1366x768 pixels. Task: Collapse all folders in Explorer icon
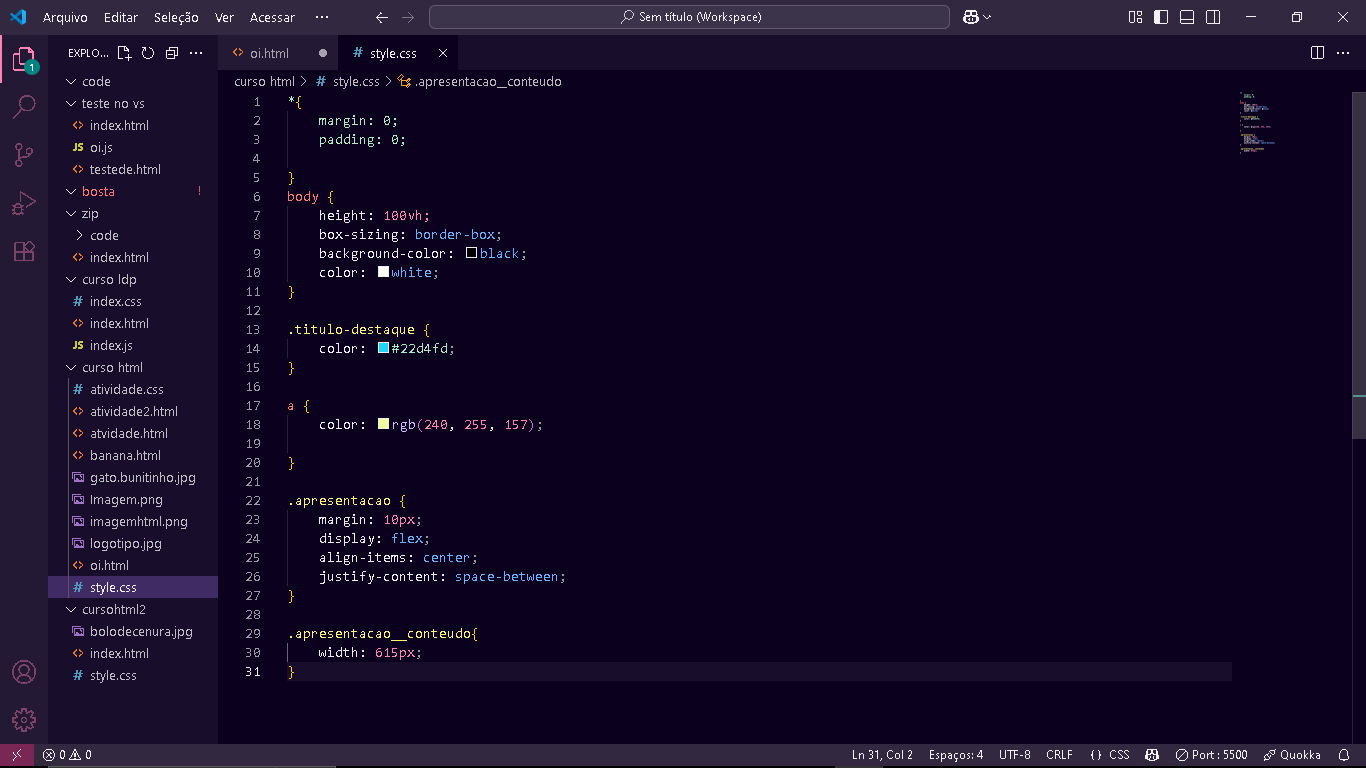coord(172,53)
